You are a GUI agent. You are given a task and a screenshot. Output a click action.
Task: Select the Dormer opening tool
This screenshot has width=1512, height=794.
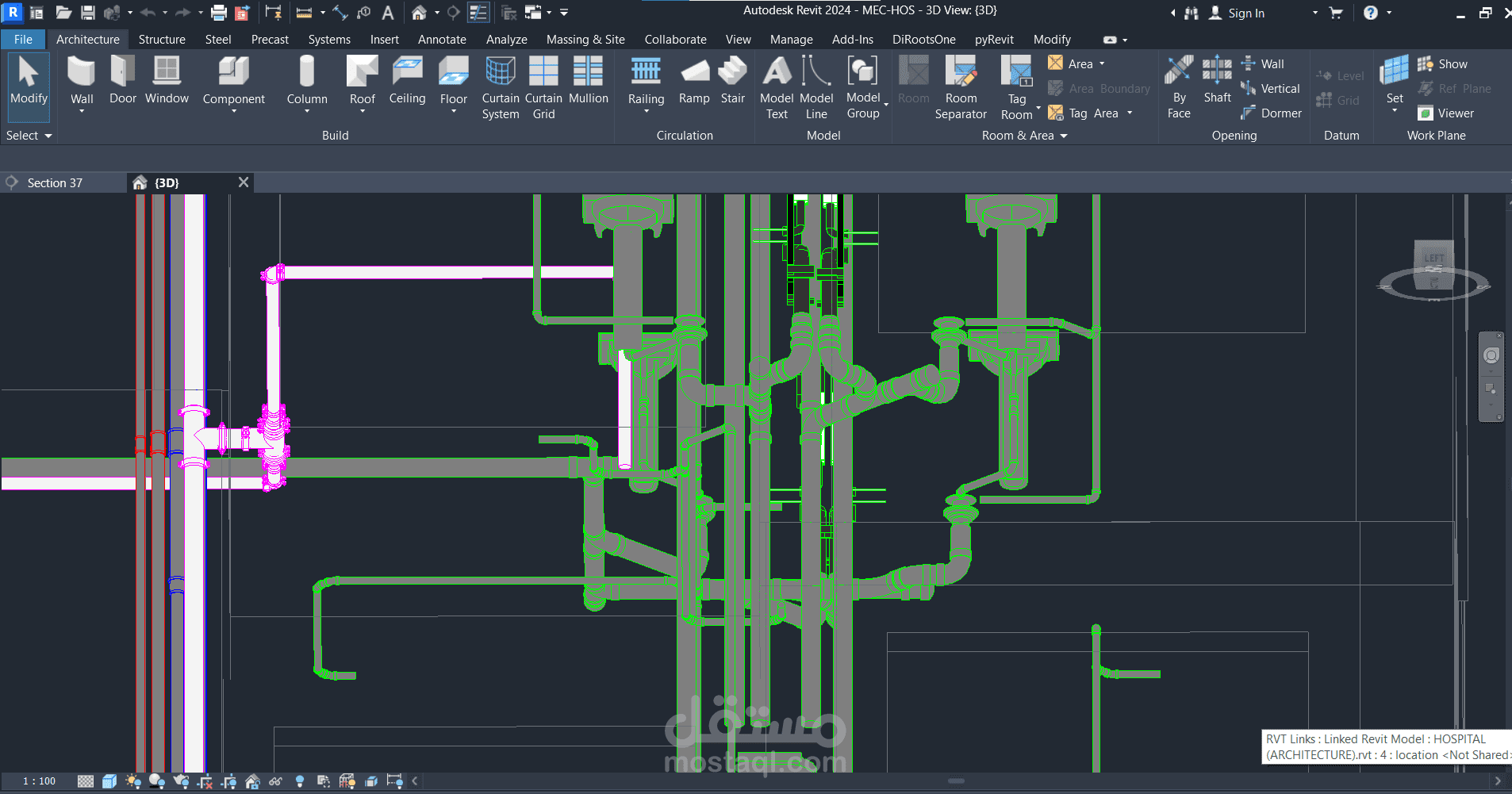pyautogui.click(x=1271, y=113)
